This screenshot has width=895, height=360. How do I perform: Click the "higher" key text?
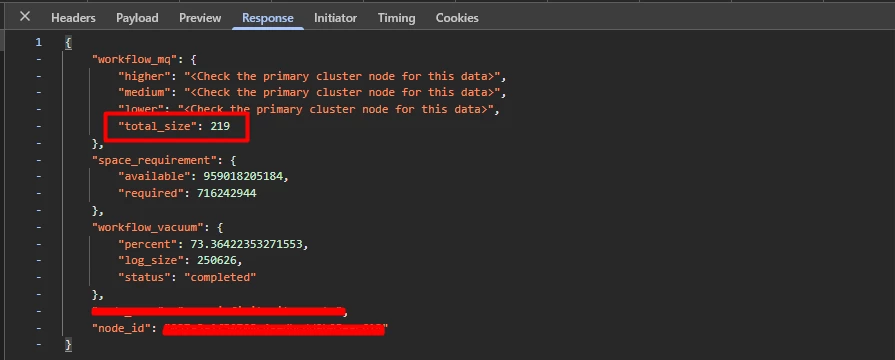click(144, 76)
